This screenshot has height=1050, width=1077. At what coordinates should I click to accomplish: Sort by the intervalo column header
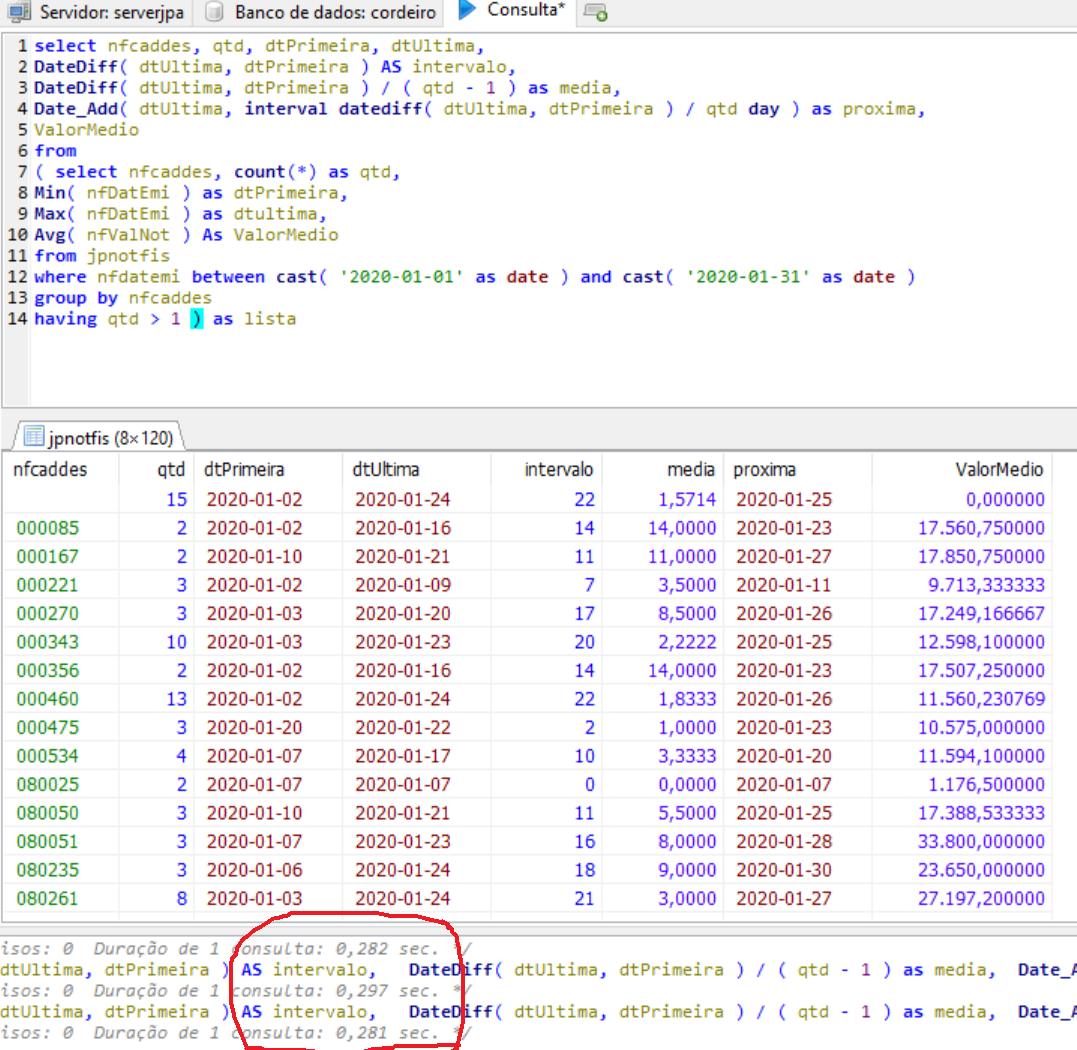coord(559,469)
